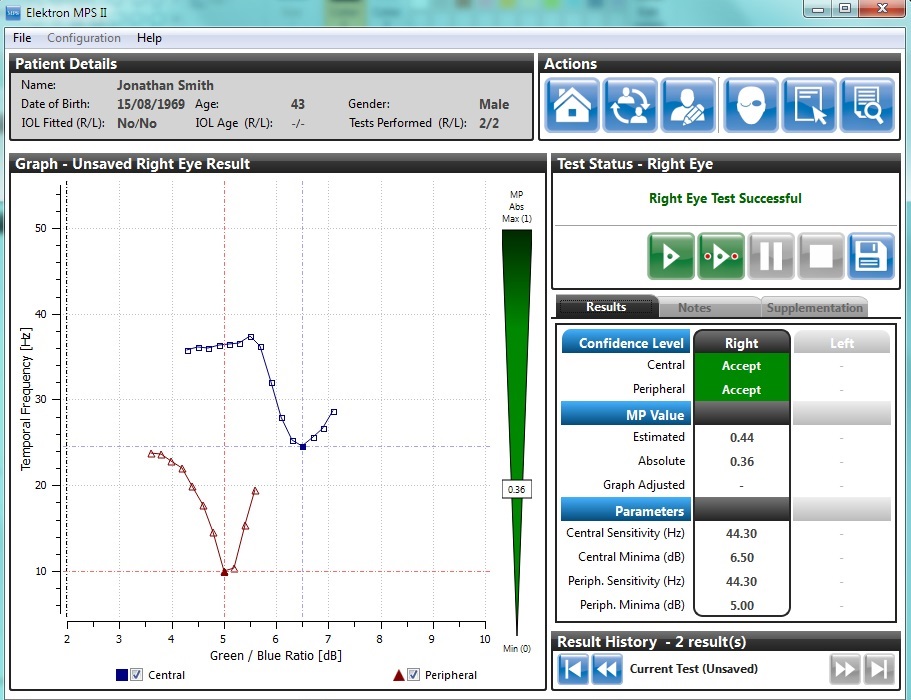Switch to the Notes tab
This screenshot has width=911, height=700.
(694, 307)
